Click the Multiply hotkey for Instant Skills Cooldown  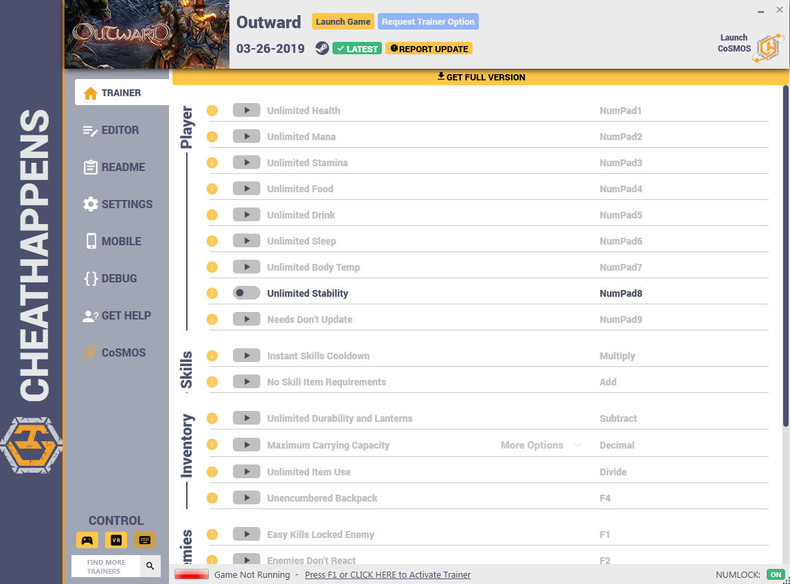click(x=617, y=356)
